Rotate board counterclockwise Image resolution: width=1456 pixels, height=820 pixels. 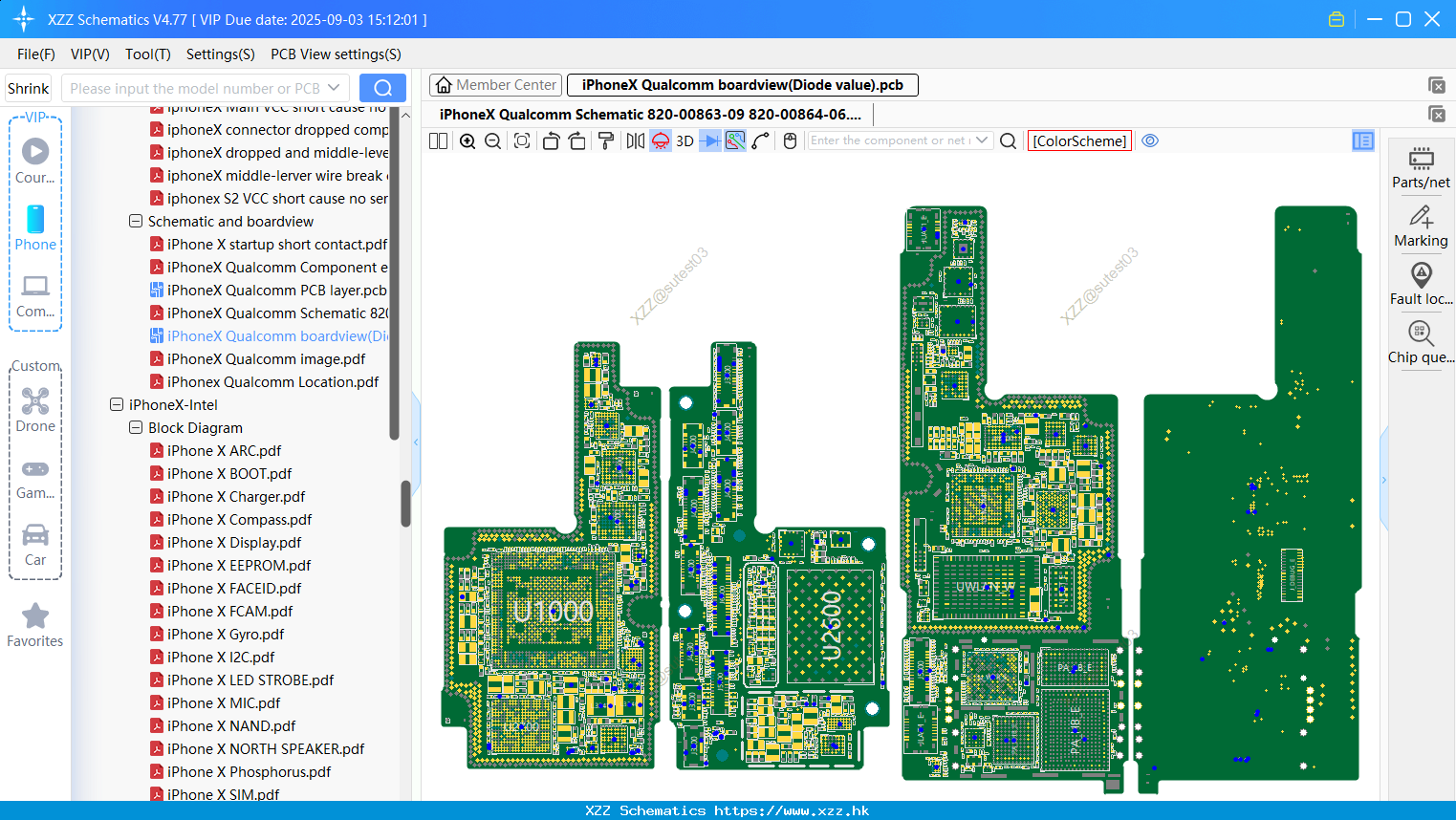click(551, 141)
